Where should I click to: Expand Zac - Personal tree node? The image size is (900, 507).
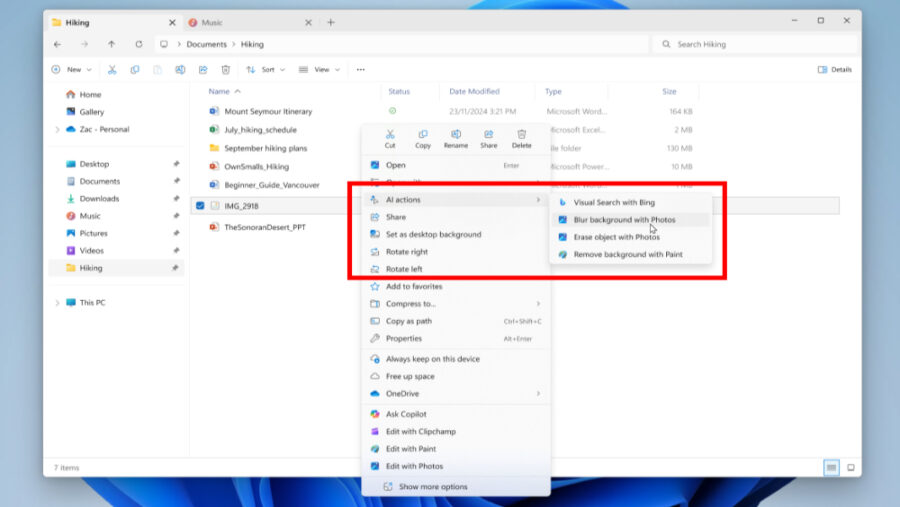click(x=57, y=130)
